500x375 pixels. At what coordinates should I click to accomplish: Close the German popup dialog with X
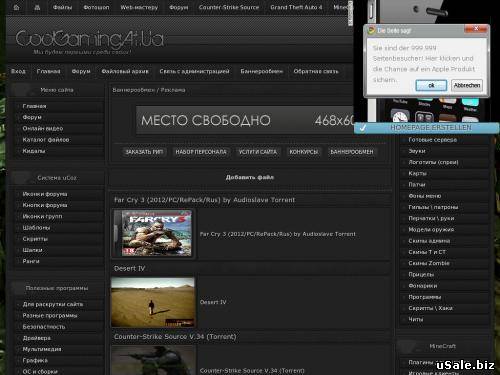coord(476,29)
